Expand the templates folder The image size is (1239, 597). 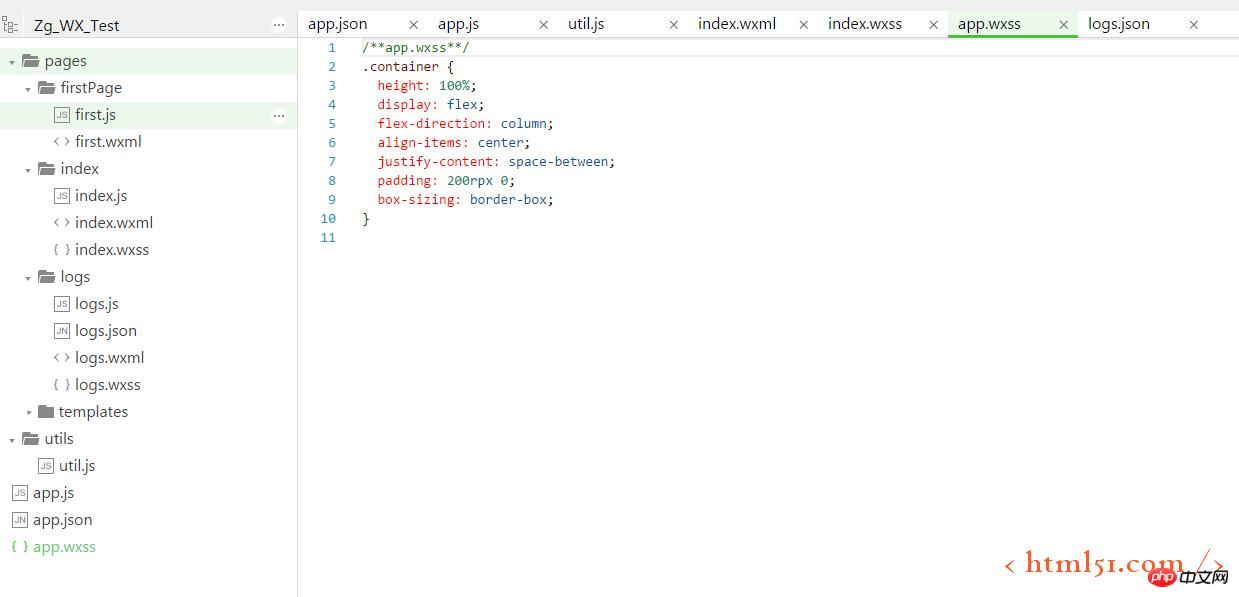(29, 412)
